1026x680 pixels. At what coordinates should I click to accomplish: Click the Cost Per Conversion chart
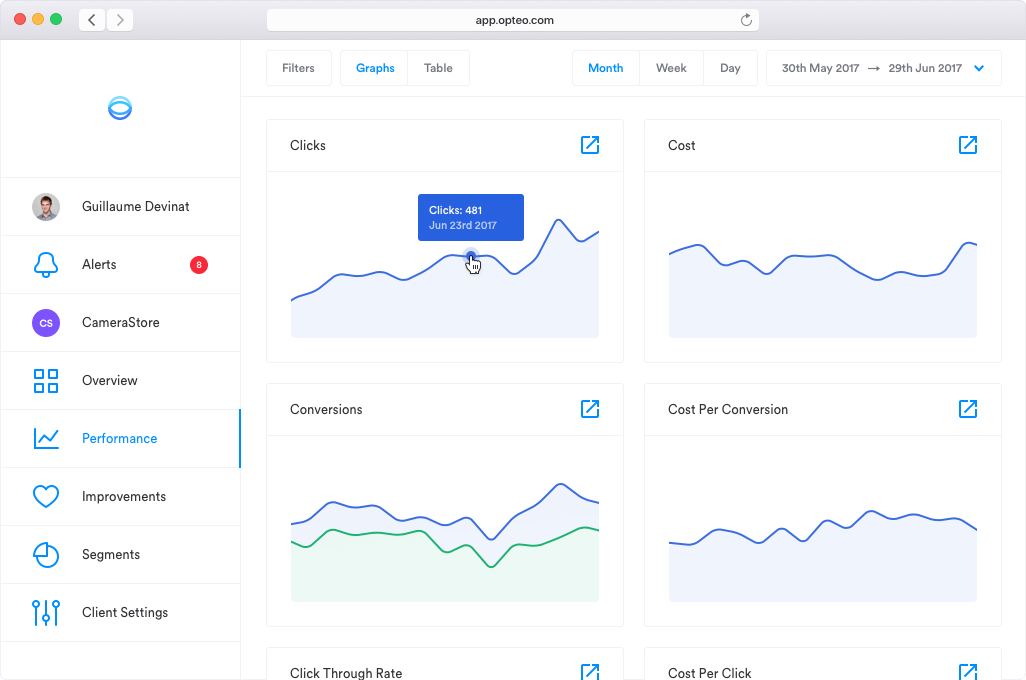[823, 556]
